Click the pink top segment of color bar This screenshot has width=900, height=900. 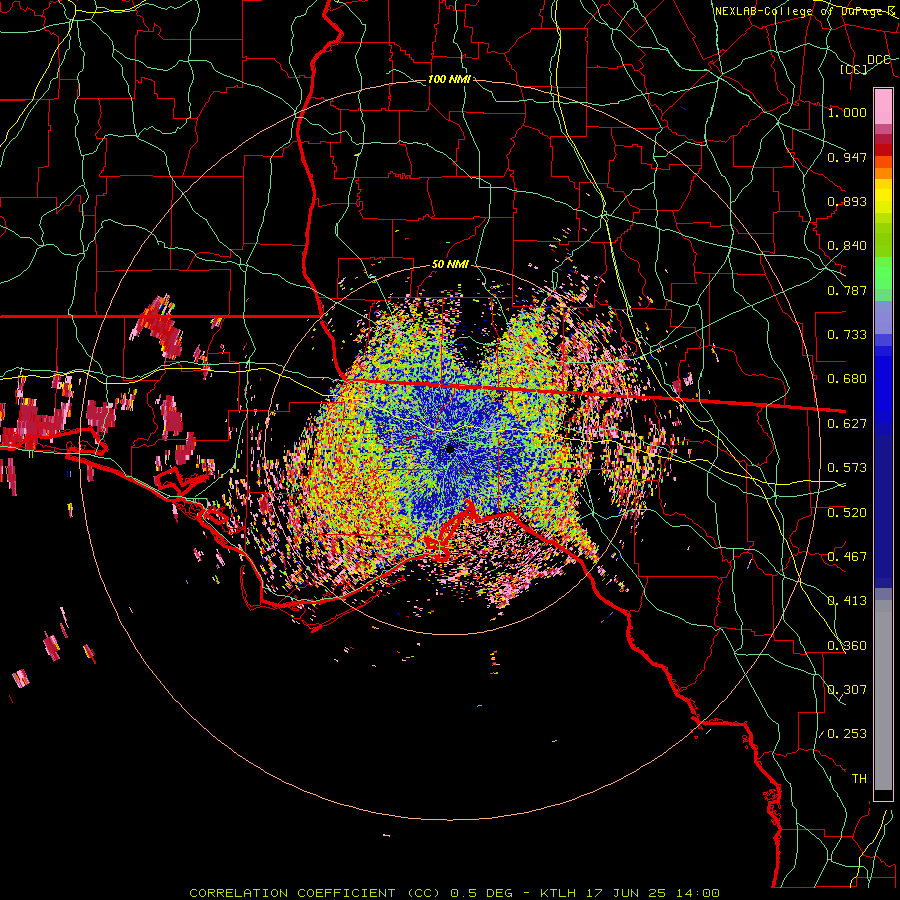pyautogui.click(x=883, y=106)
